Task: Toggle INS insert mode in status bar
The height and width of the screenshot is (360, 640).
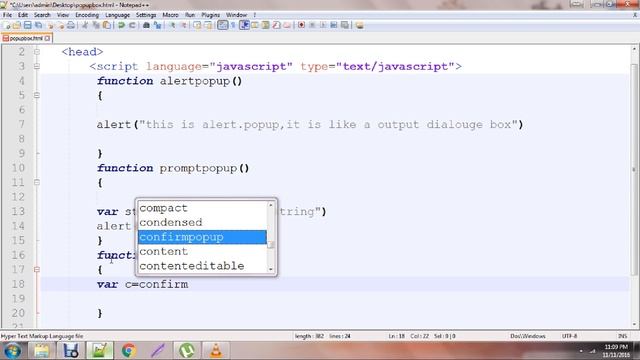Action: tap(622, 336)
